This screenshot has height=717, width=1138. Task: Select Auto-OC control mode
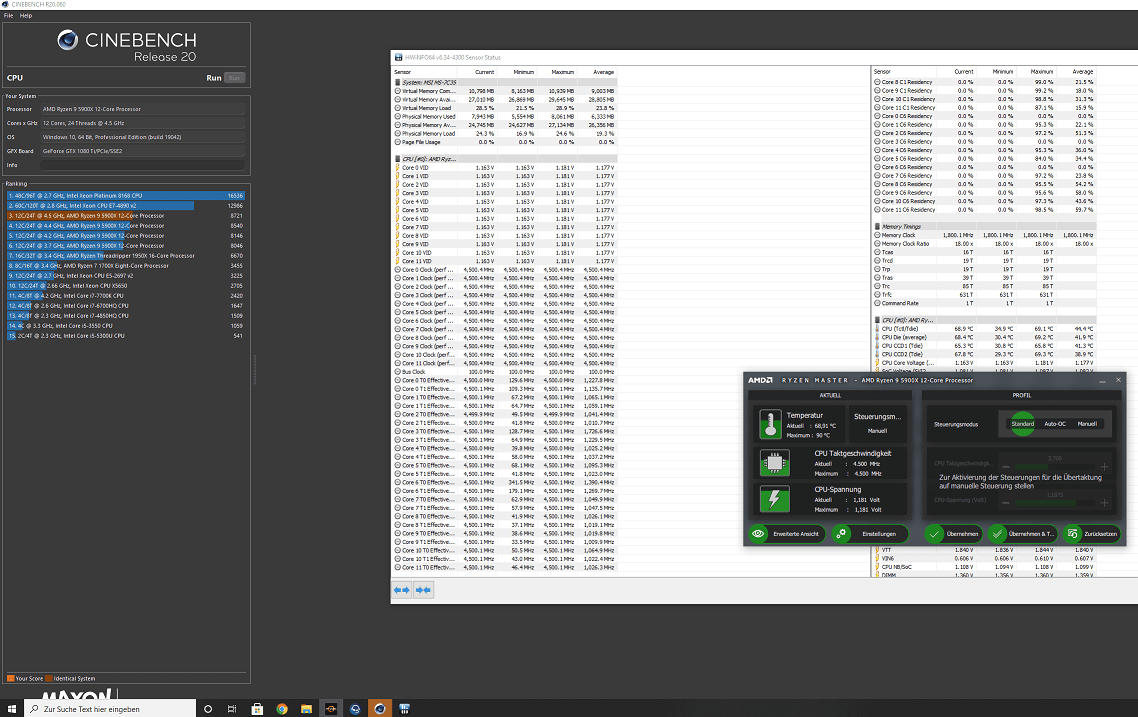tap(1055, 424)
